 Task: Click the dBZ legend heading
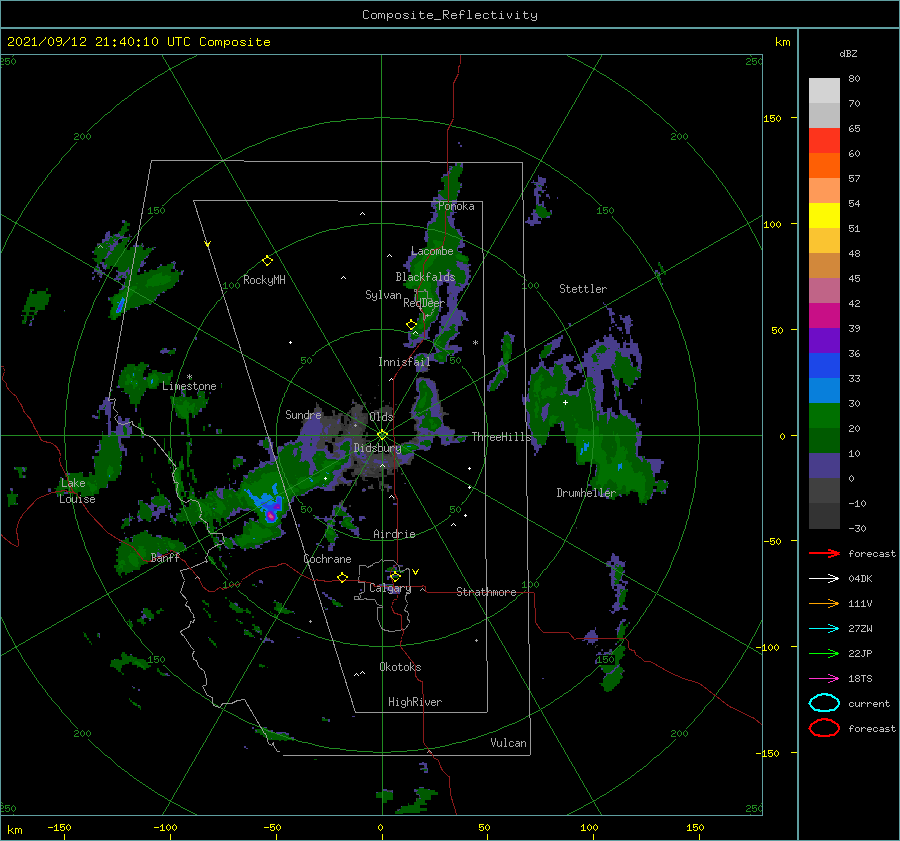[848, 53]
